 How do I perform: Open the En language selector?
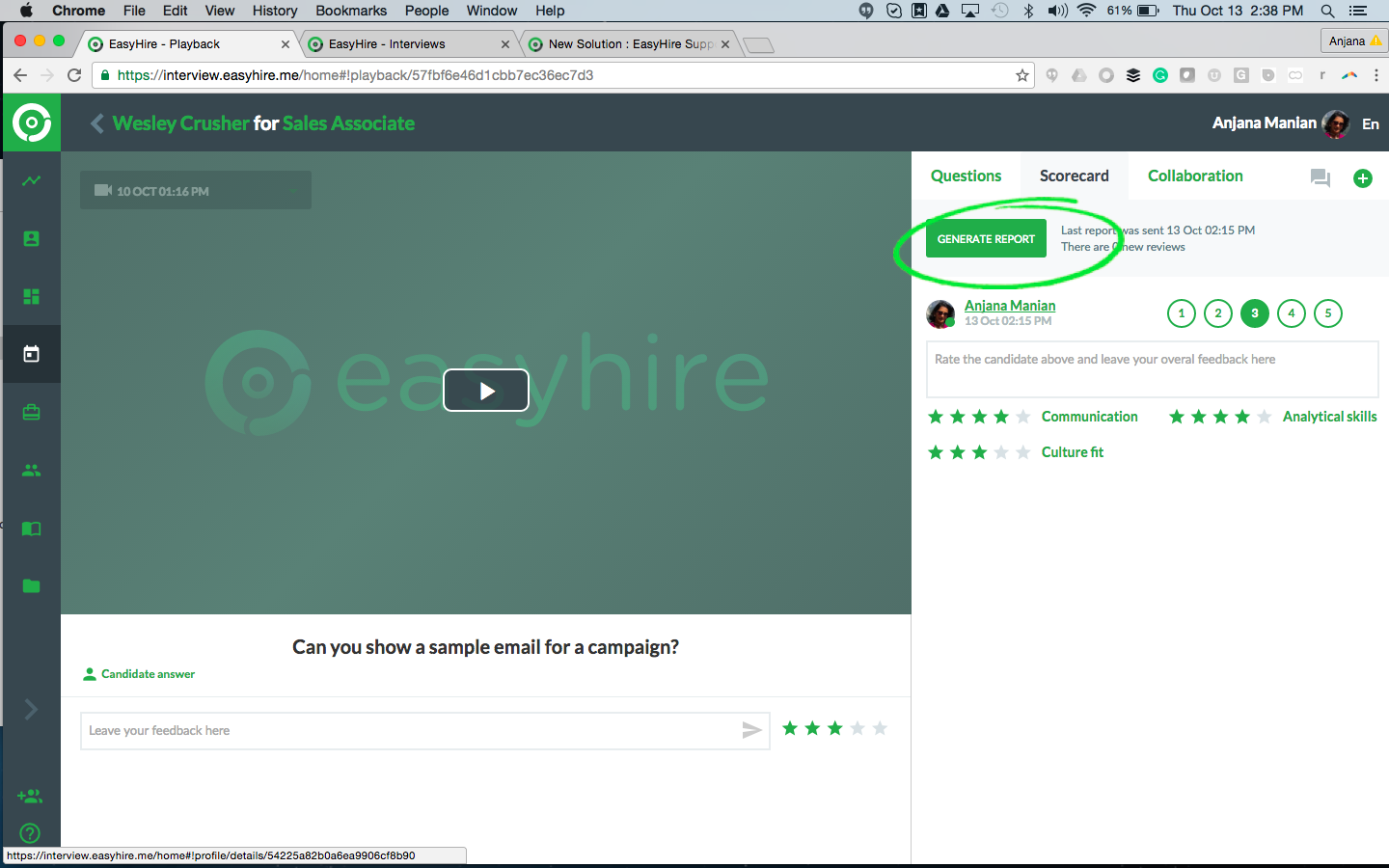click(1371, 123)
